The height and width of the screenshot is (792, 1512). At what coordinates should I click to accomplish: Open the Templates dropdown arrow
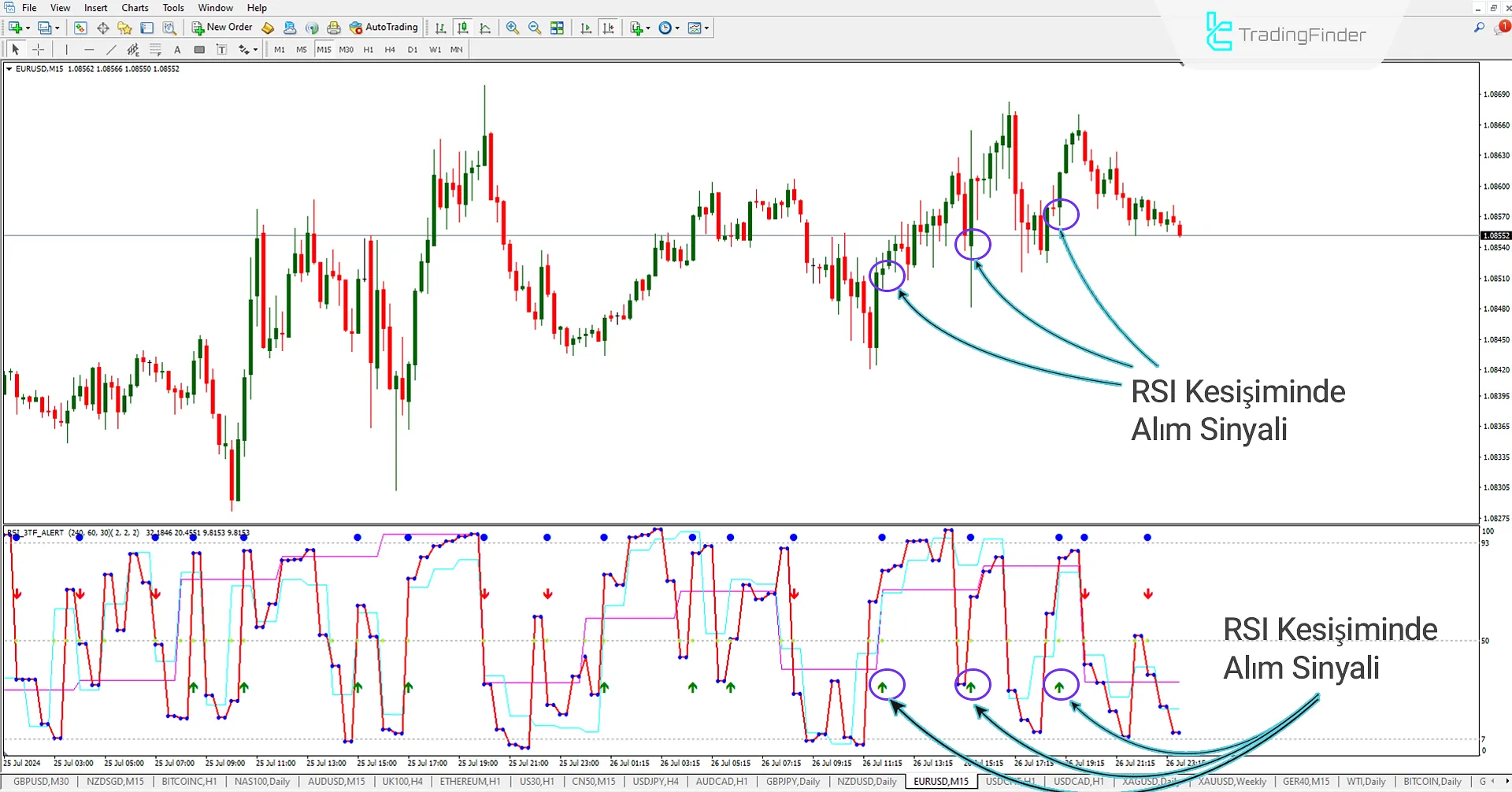point(706,28)
